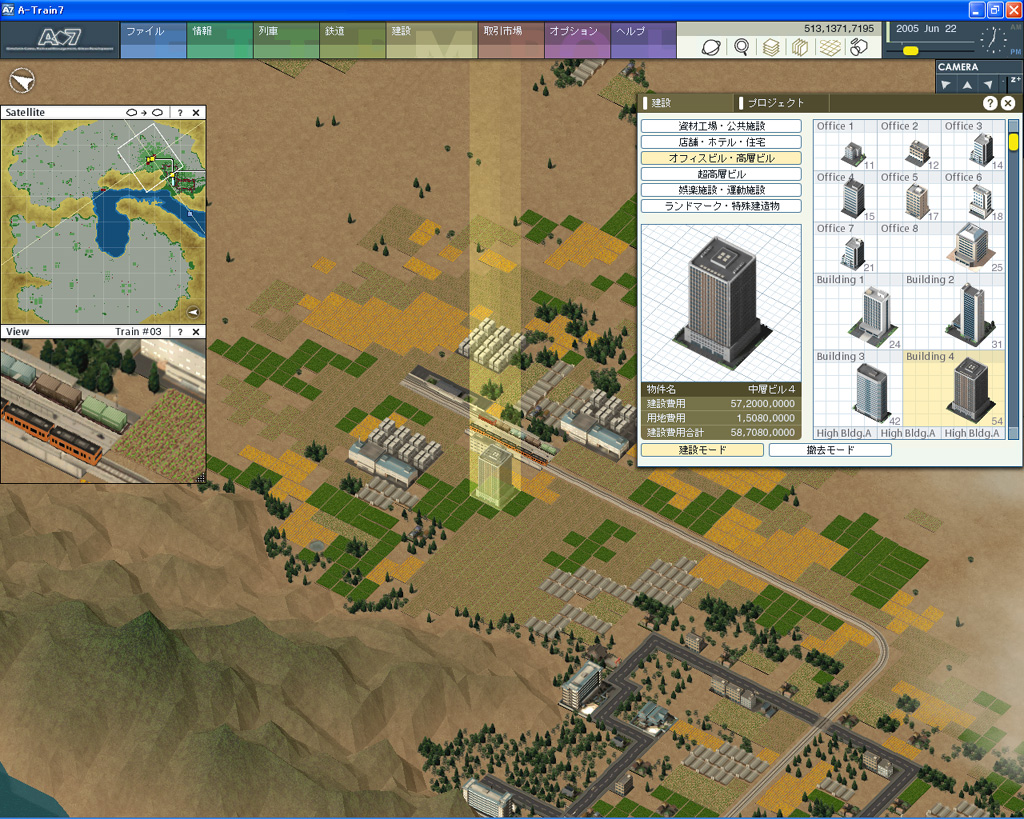Image resolution: width=1024 pixels, height=819 pixels.
Task: Open the 情報 menu
Action: coord(219,40)
